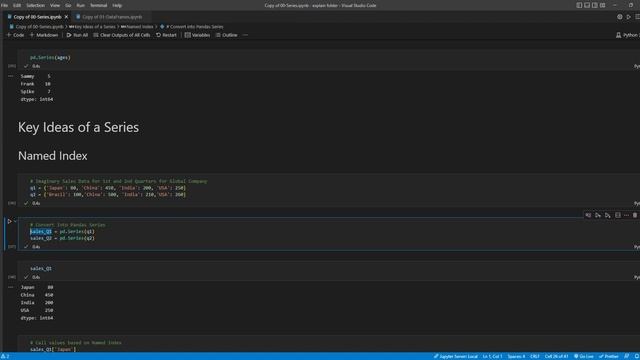Screen dimensions: 640x360
Task: Click highlighted sales_Q1 variable in selected cell
Action: [41, 231]
